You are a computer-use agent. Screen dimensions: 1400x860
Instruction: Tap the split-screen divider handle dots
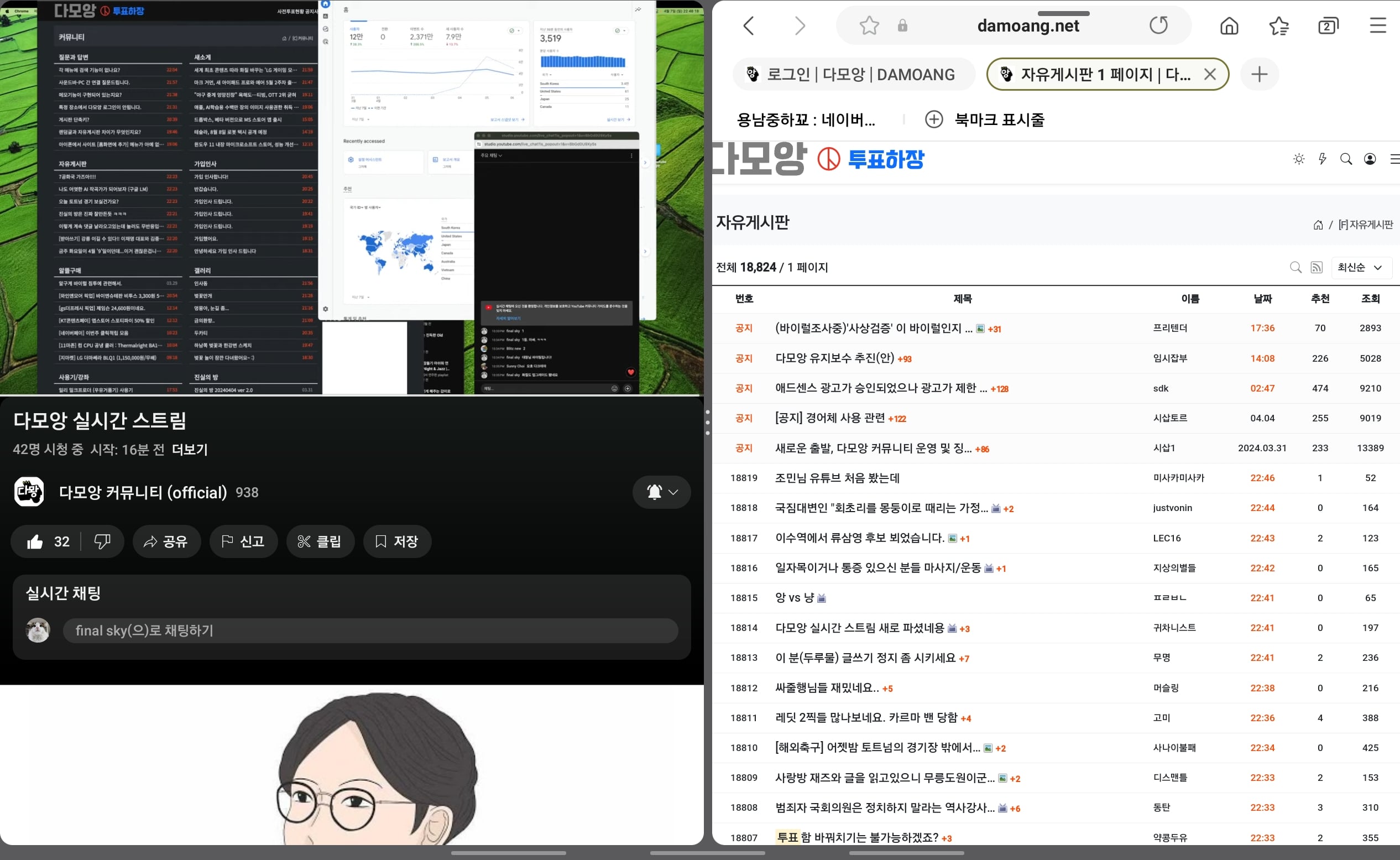(x=707, y=422)
